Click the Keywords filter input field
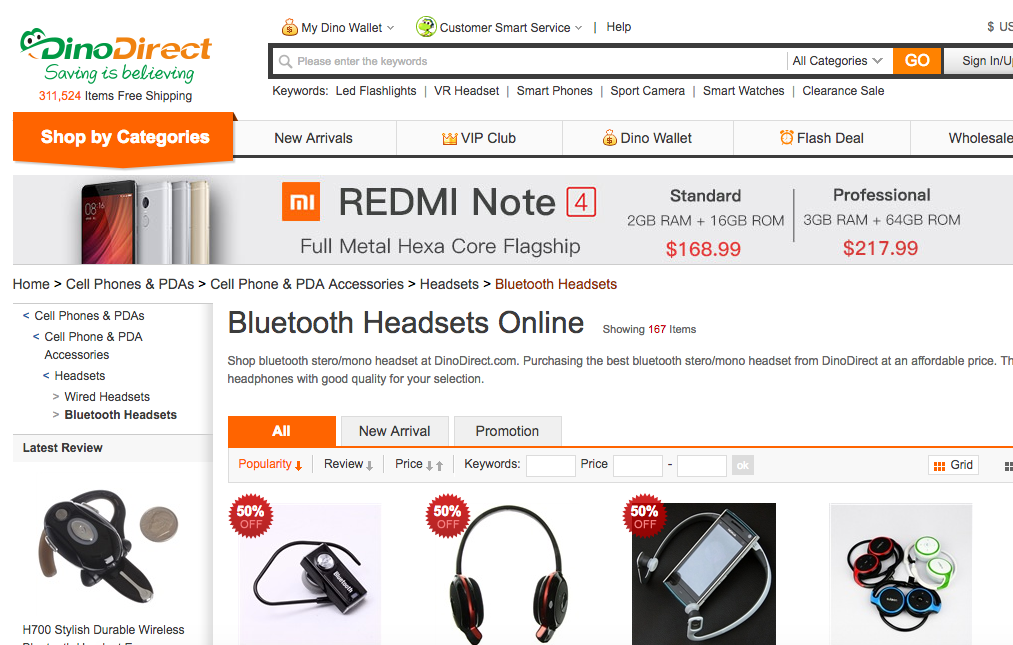The height and width of the screenshot is (645, 1013). pos(550,465)
